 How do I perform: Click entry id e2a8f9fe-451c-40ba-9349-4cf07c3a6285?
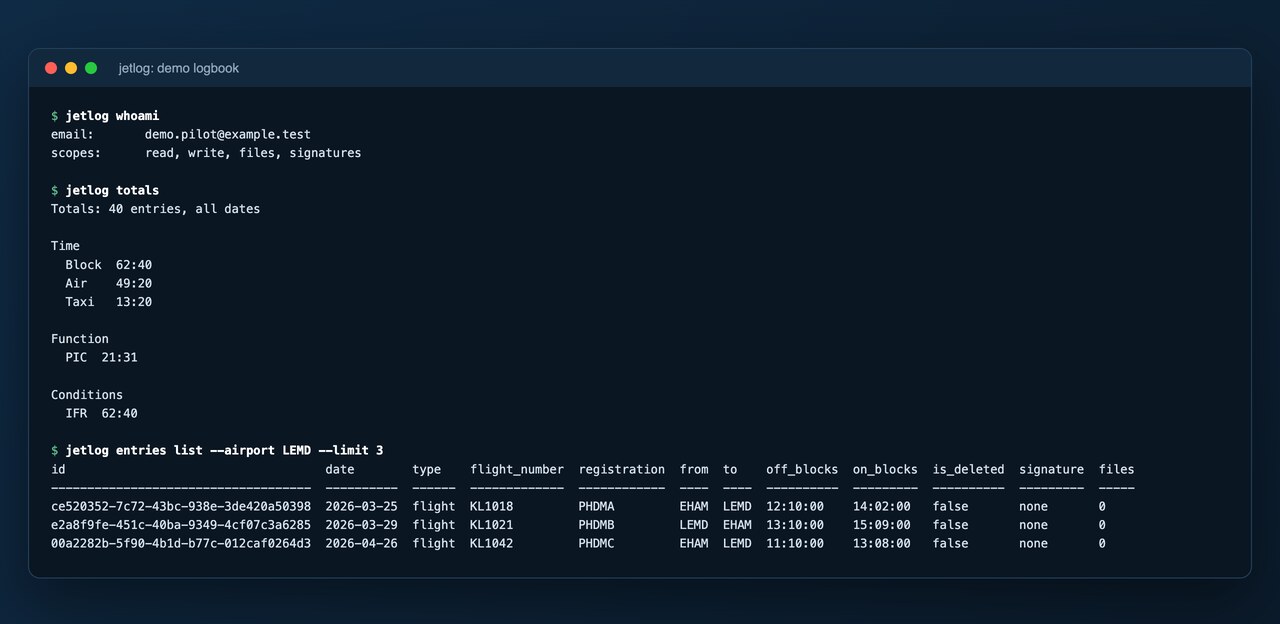tap(181, 525)
